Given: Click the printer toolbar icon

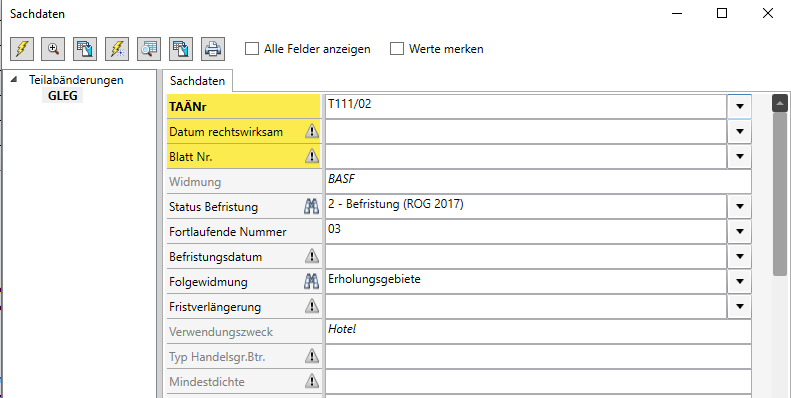Looking at the screenshot, I should 212,49.
